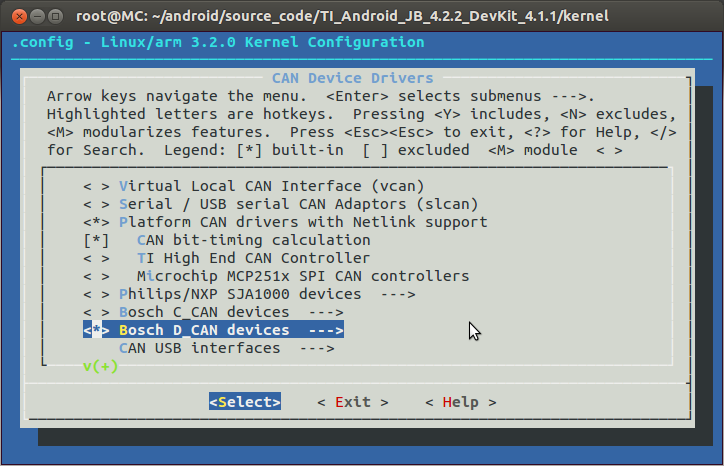Click the CAN Device Drivers dialog title

[x=353, y=78]
